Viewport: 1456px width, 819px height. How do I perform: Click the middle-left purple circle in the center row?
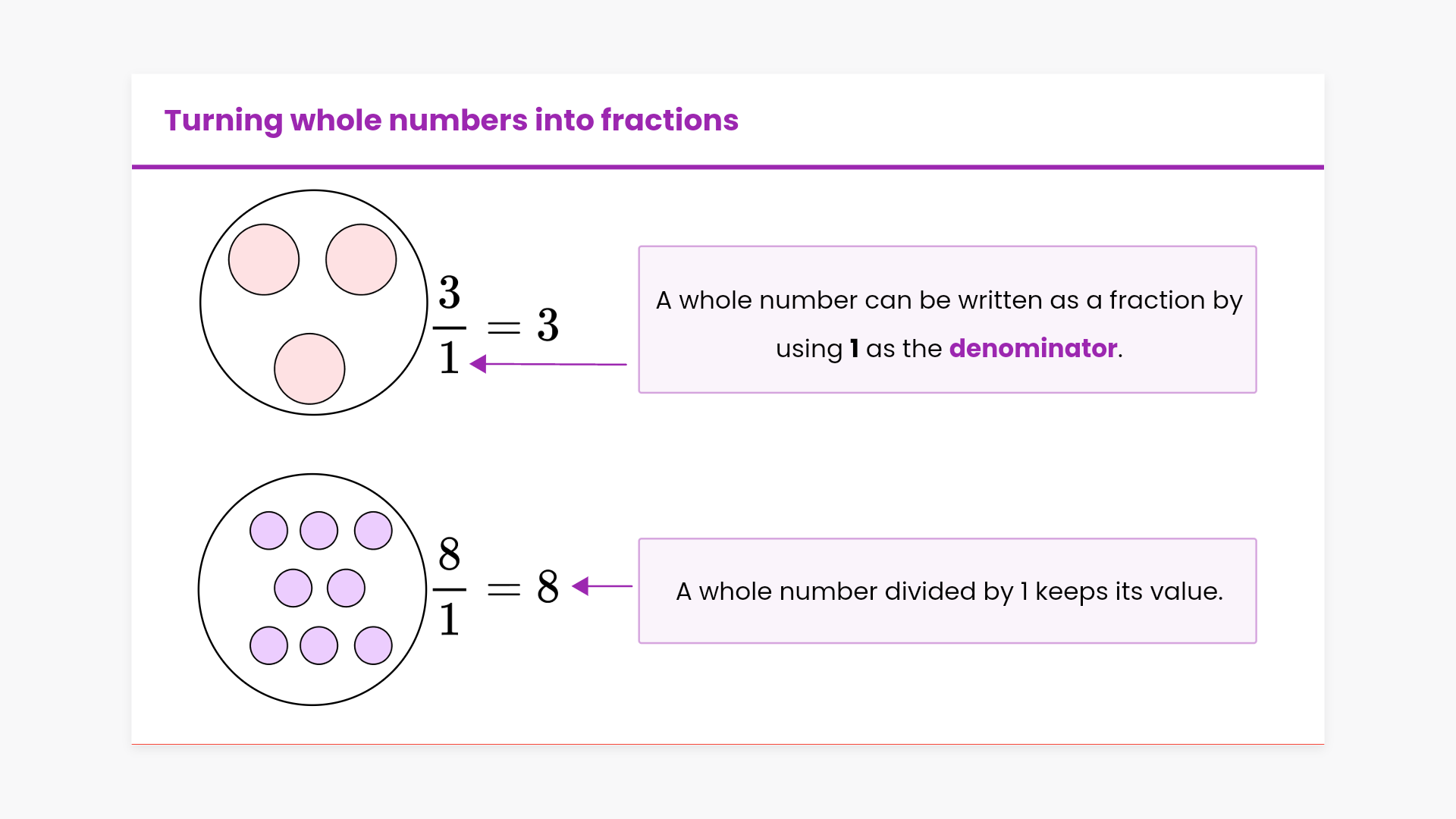[x=293, y=588]
